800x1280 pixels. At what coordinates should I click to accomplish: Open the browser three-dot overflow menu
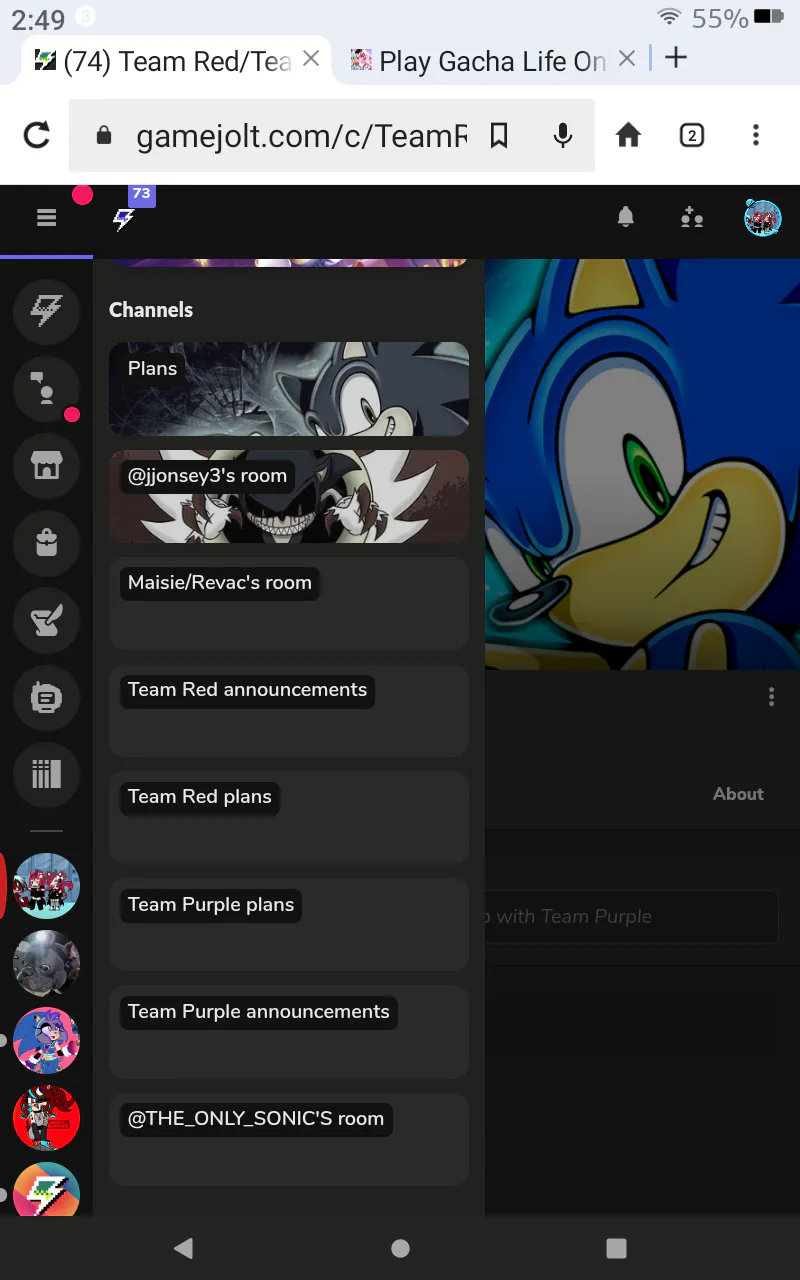755,135
